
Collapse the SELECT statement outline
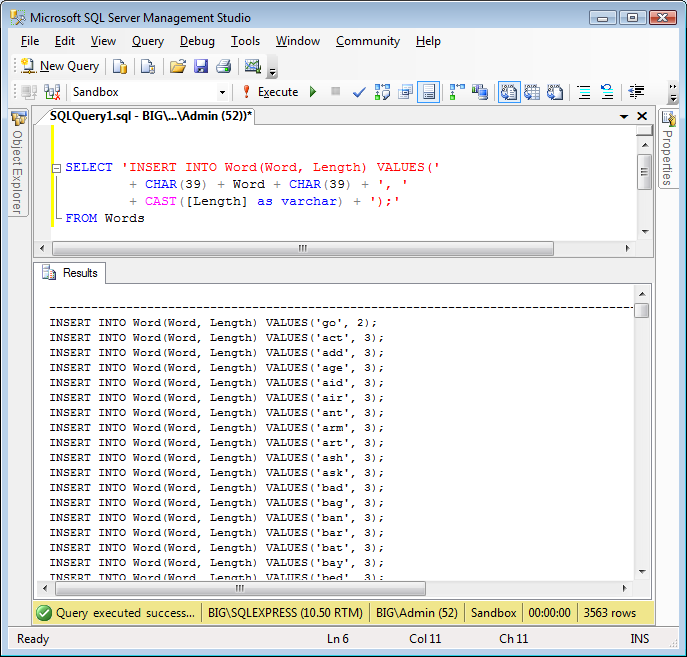pos(56,168)
